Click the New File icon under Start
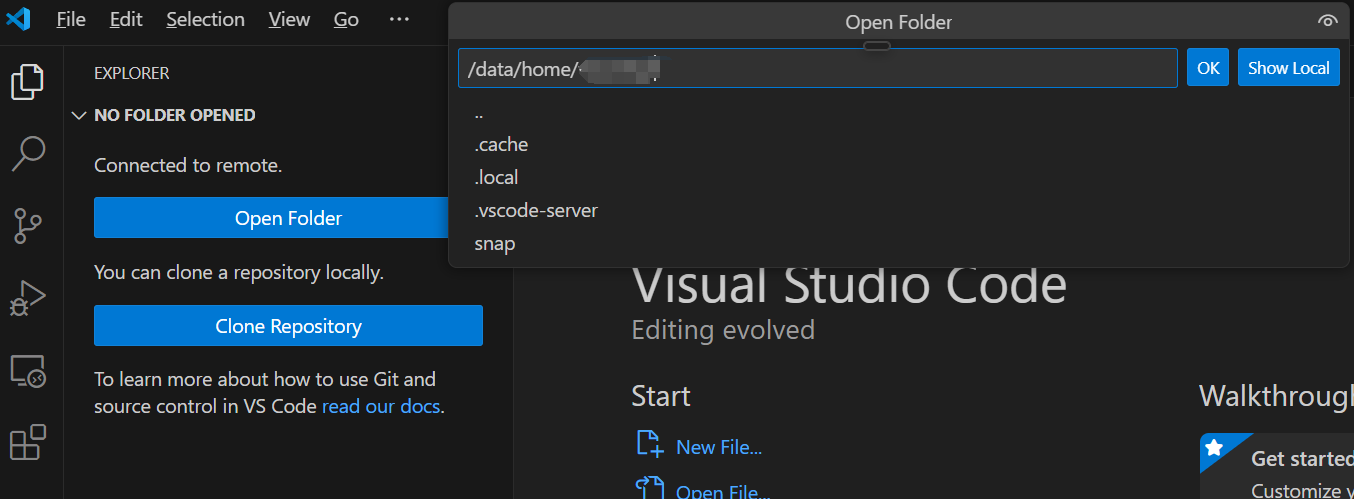The height and width of the screenshot is (499, 1354). [x=649, y=445]
